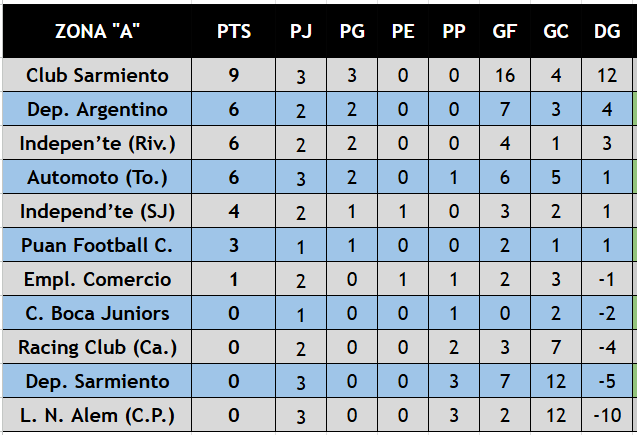
Task: Click the Dep. Argentino team name
Action: point(97,109)
